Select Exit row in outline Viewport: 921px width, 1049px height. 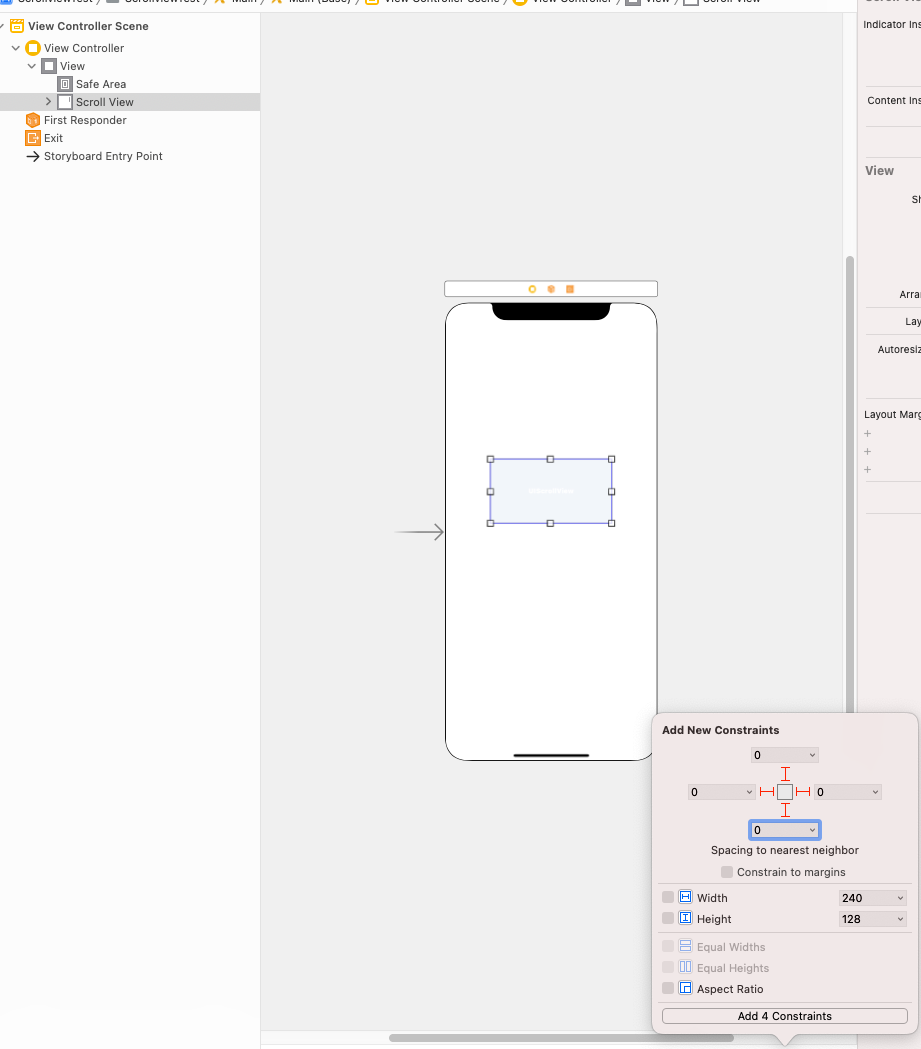[x=130, y=138]
